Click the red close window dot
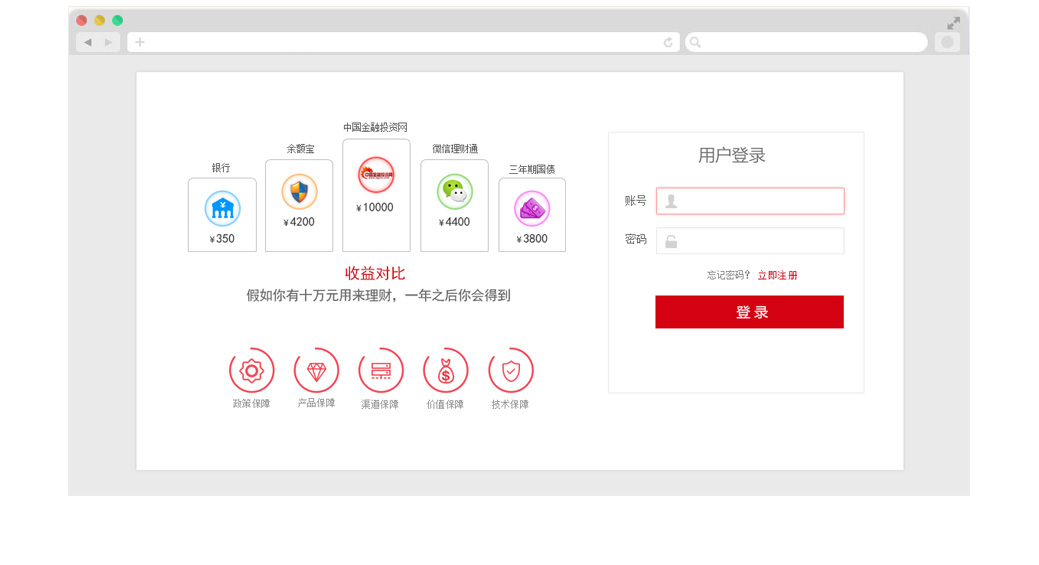This screenshot has width=1039, height=565. 82,21
